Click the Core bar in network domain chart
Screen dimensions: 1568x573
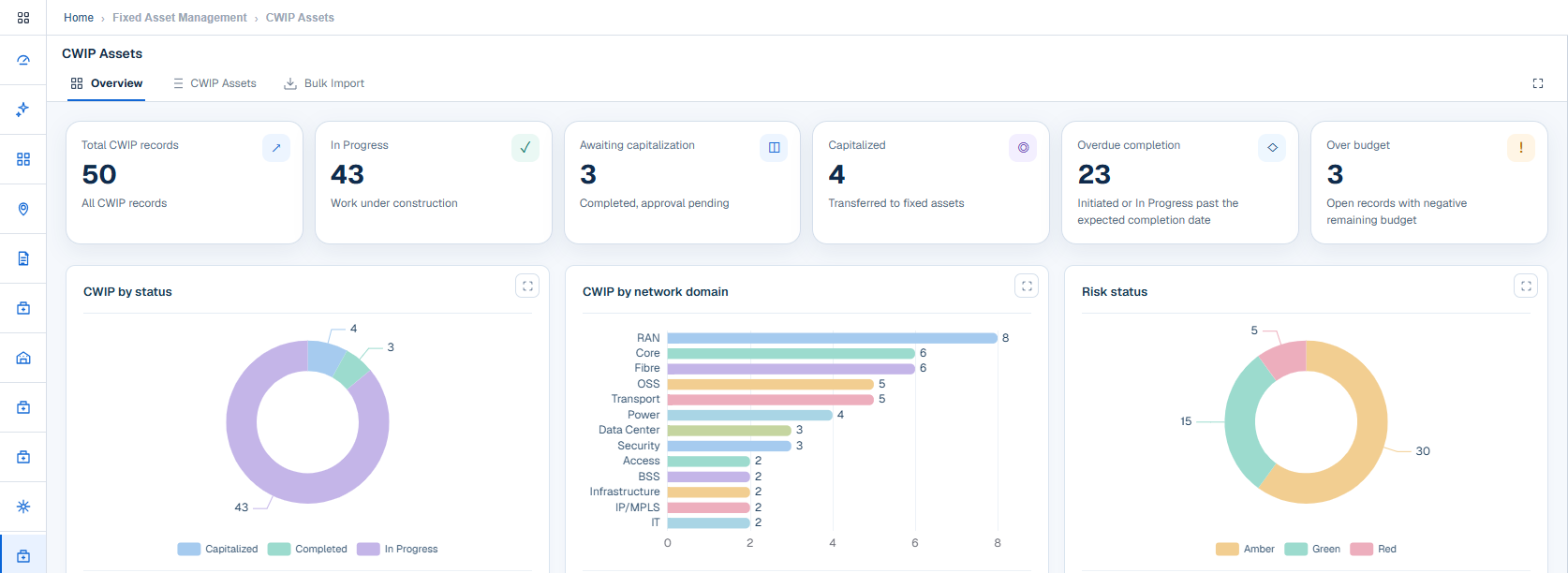click(x=791, y=353)
